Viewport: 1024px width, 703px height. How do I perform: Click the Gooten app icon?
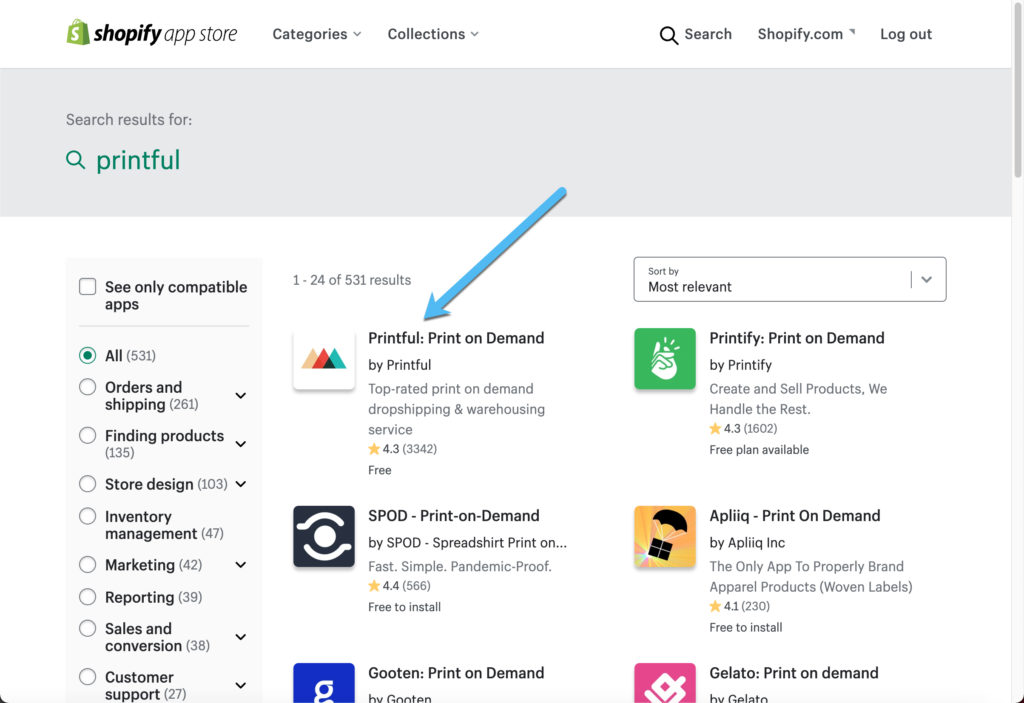(x=323, y=683)
